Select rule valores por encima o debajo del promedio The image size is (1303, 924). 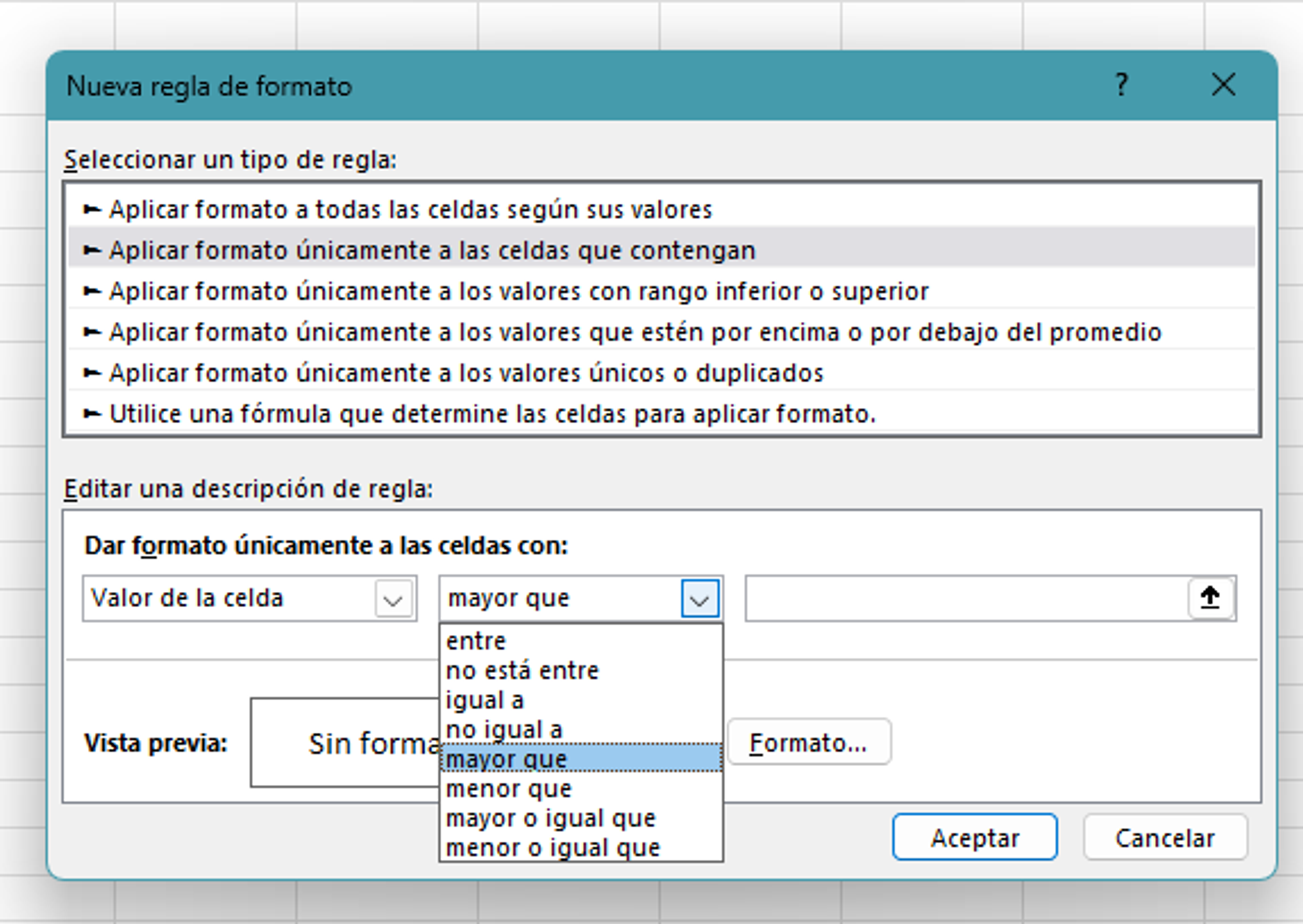(x=662, y=332)
